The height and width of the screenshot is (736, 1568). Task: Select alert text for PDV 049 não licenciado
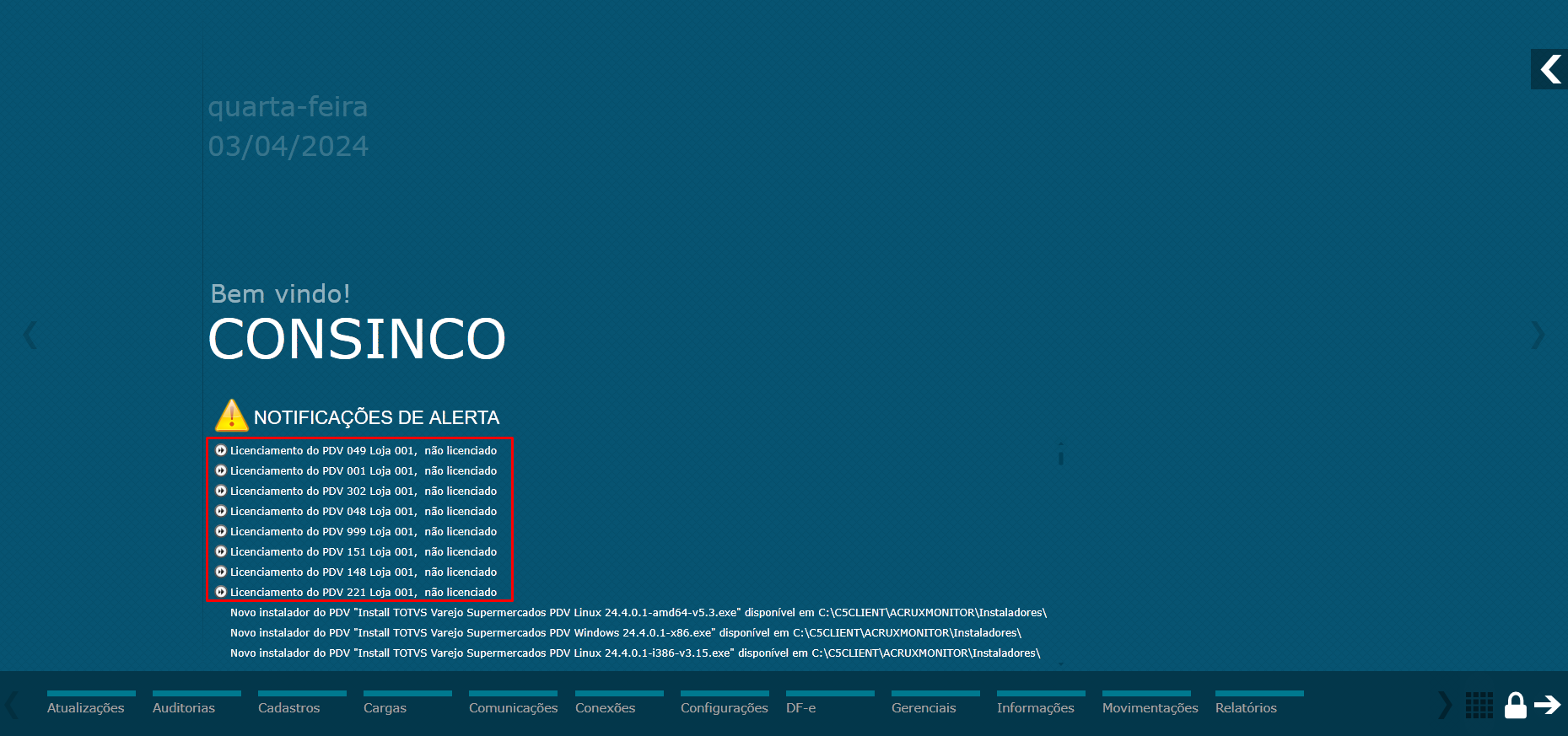pyautogui.click(x=364, y=450)
